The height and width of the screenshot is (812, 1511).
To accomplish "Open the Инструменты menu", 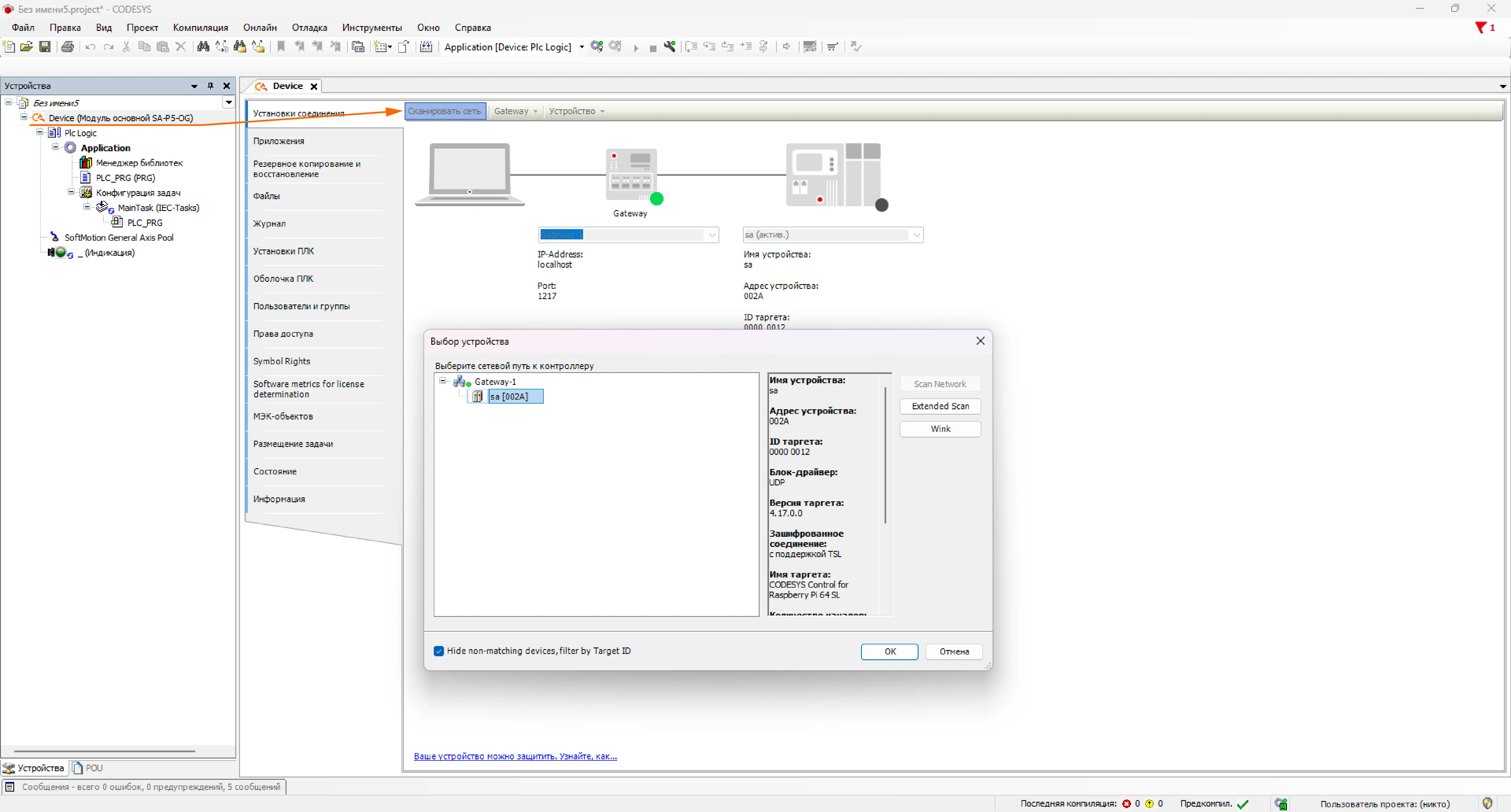I will click(x=372, y=27).
